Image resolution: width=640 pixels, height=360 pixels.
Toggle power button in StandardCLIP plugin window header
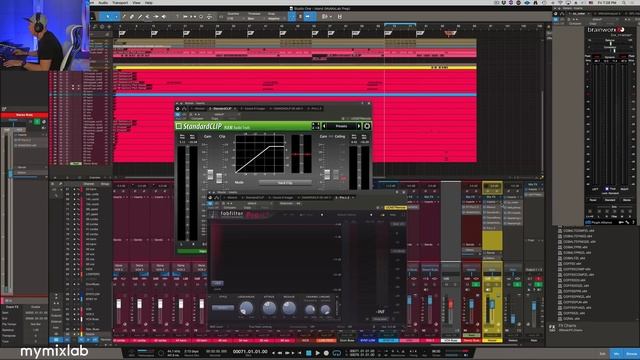(178, 109)
